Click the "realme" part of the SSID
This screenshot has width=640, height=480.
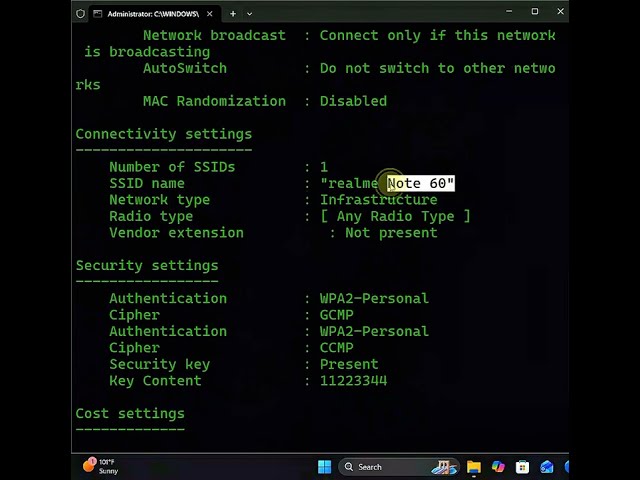pos(353,183)
